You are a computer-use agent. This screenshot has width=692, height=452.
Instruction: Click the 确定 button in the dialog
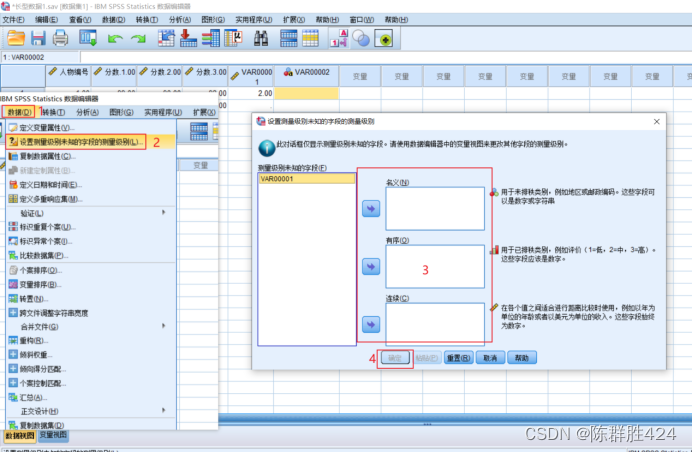tap(395, 358)
